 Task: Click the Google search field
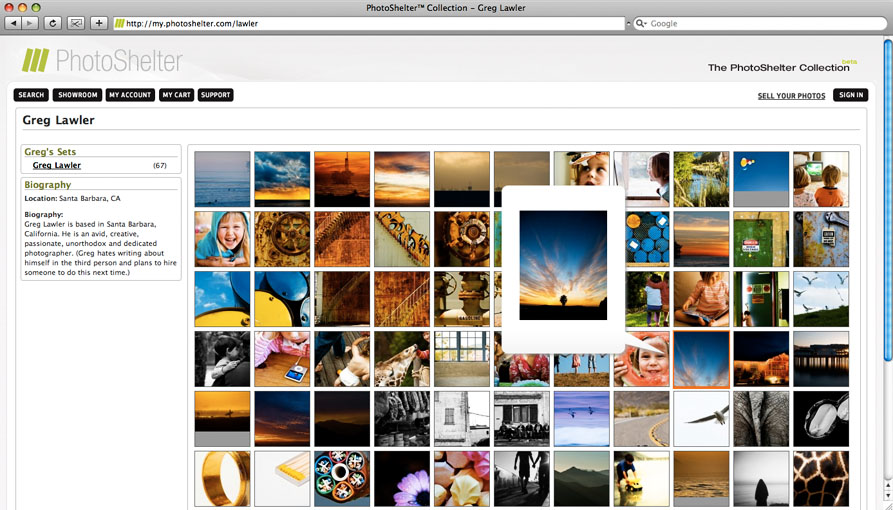click(760, 23)
